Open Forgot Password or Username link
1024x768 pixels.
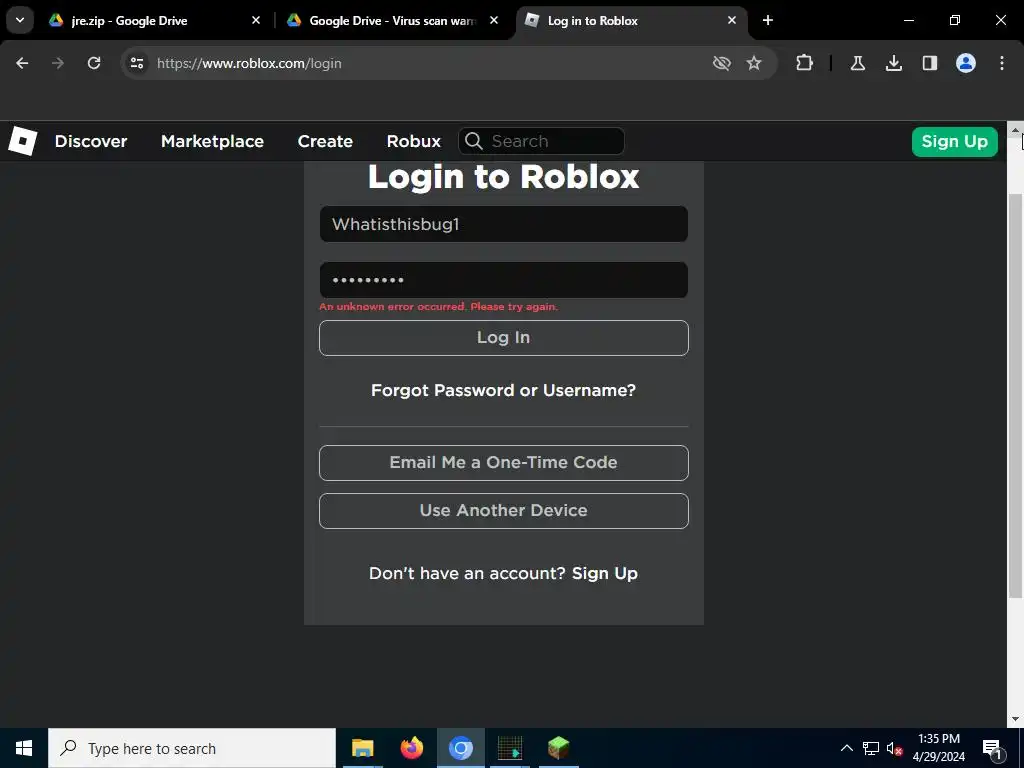504,391
